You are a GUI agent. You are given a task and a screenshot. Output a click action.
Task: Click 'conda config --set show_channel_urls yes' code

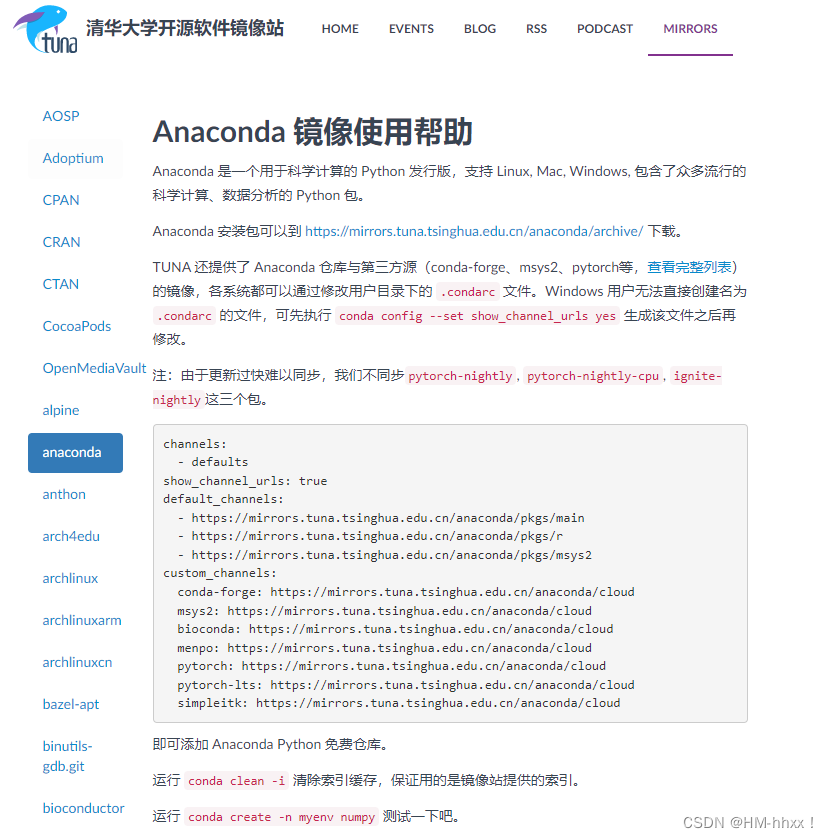click(x=477, y=316)
